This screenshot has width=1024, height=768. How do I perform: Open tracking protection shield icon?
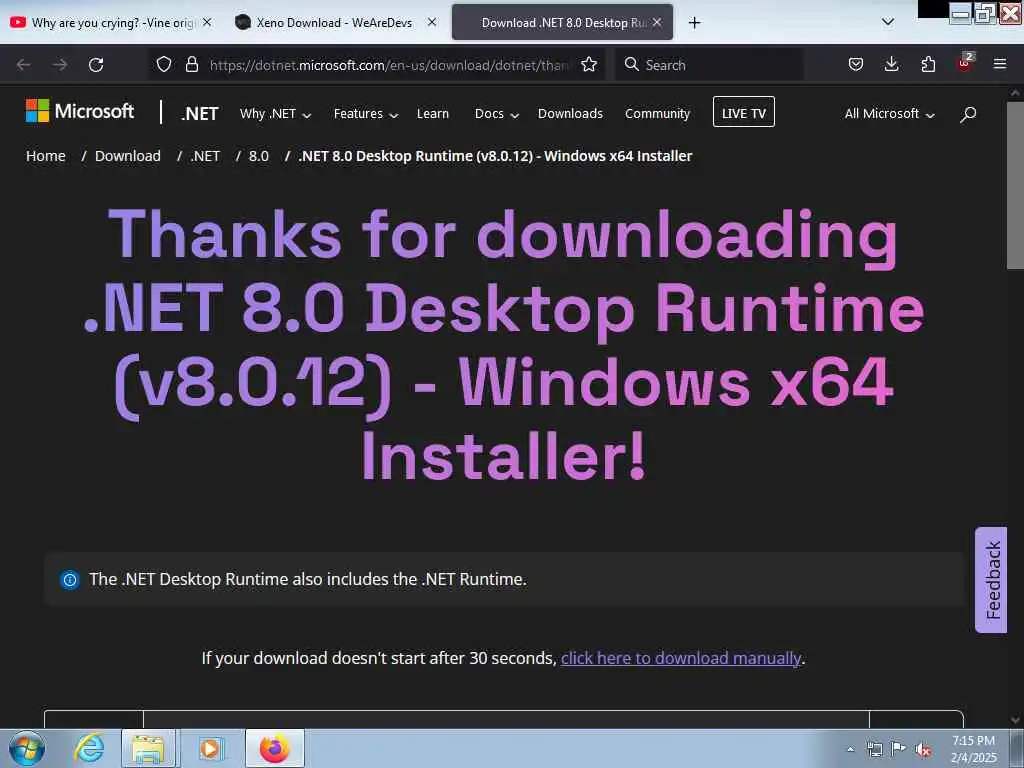164,64
